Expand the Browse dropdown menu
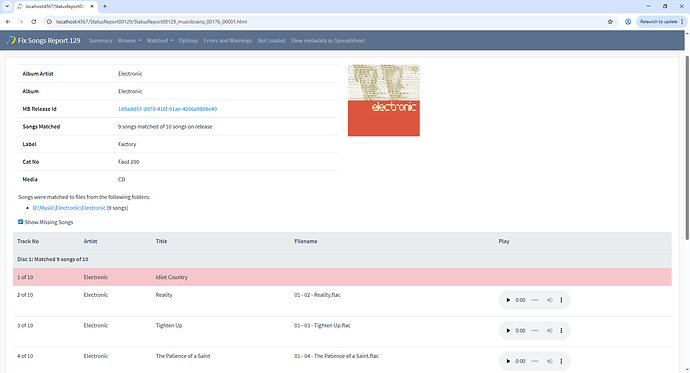 click(x=129, y=40)
